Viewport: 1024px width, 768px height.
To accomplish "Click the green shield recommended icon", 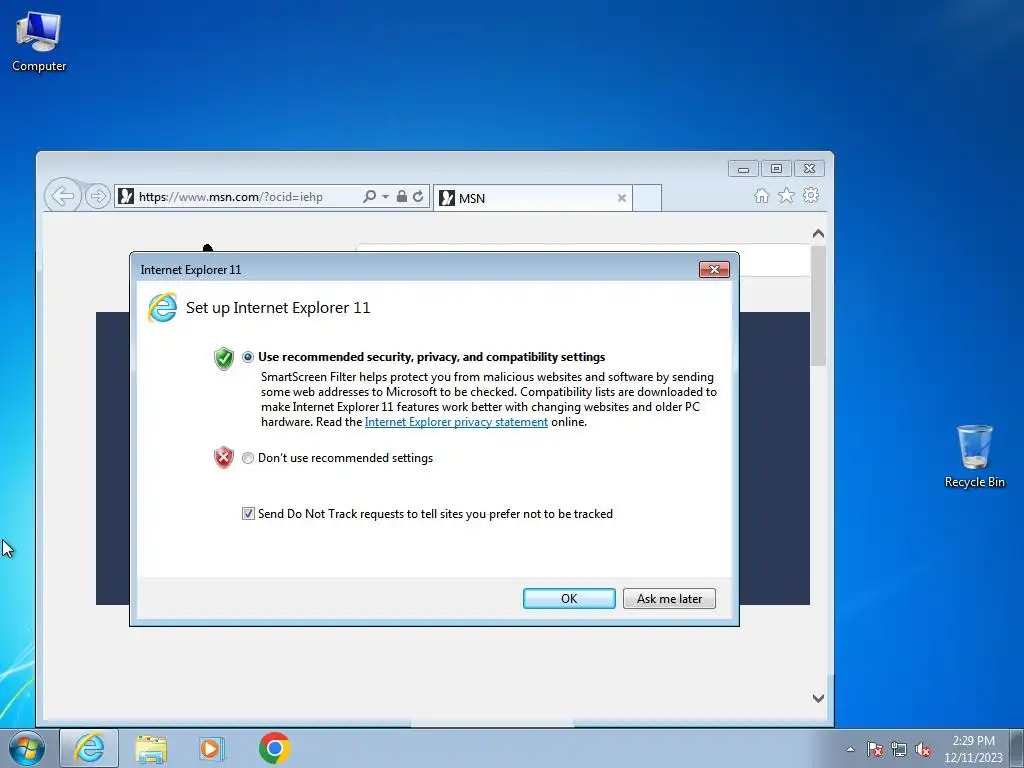I will (223, 359).
